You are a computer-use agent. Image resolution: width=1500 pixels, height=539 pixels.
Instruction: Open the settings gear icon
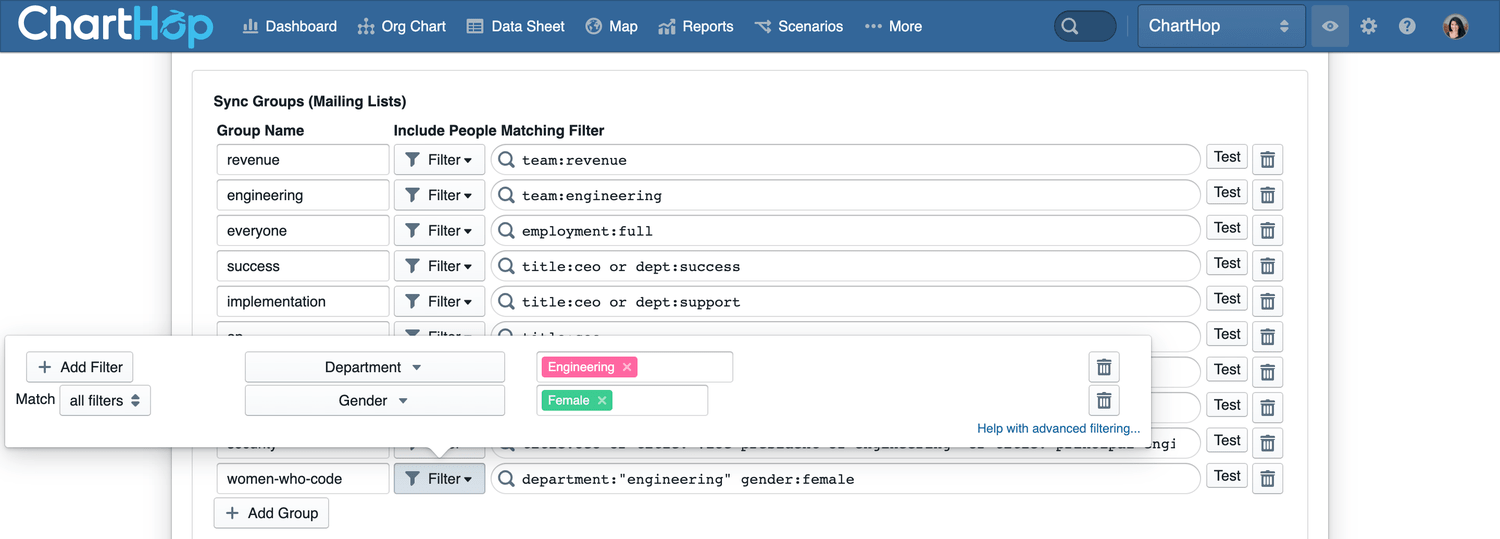(x=1369, y=26)
